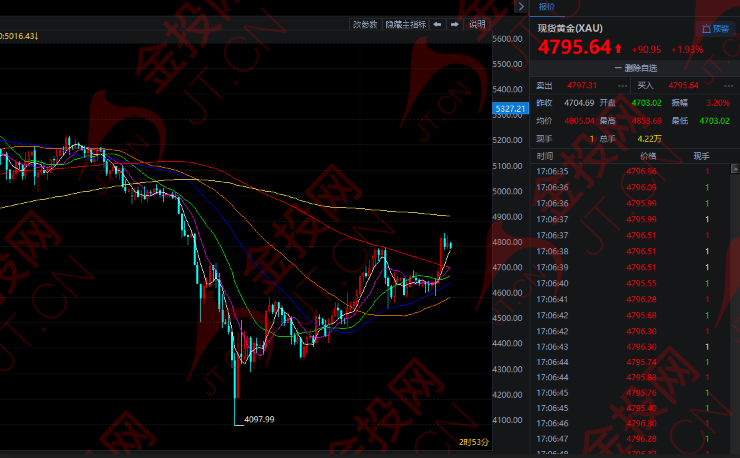Click the current price 4795.64
Screen dimensions: 740x458
click(574, 47)
